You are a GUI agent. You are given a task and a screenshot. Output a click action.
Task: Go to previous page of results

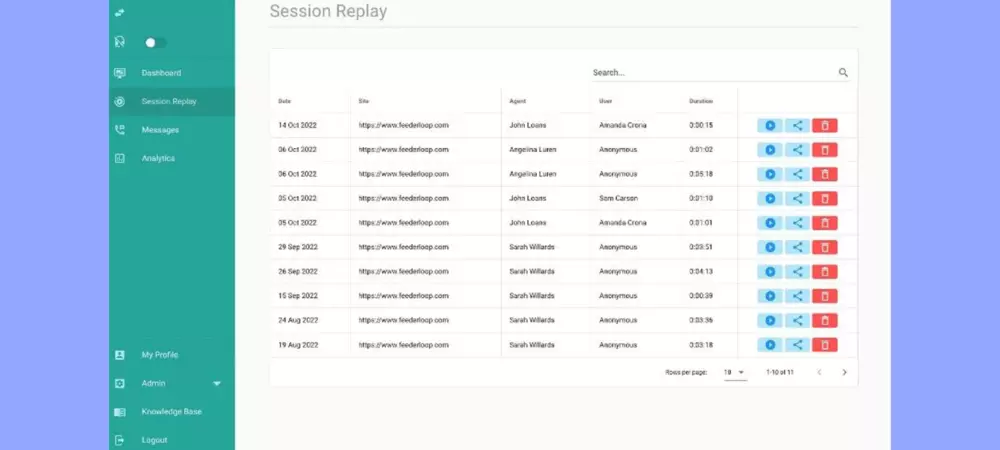(x=820, y=372)
